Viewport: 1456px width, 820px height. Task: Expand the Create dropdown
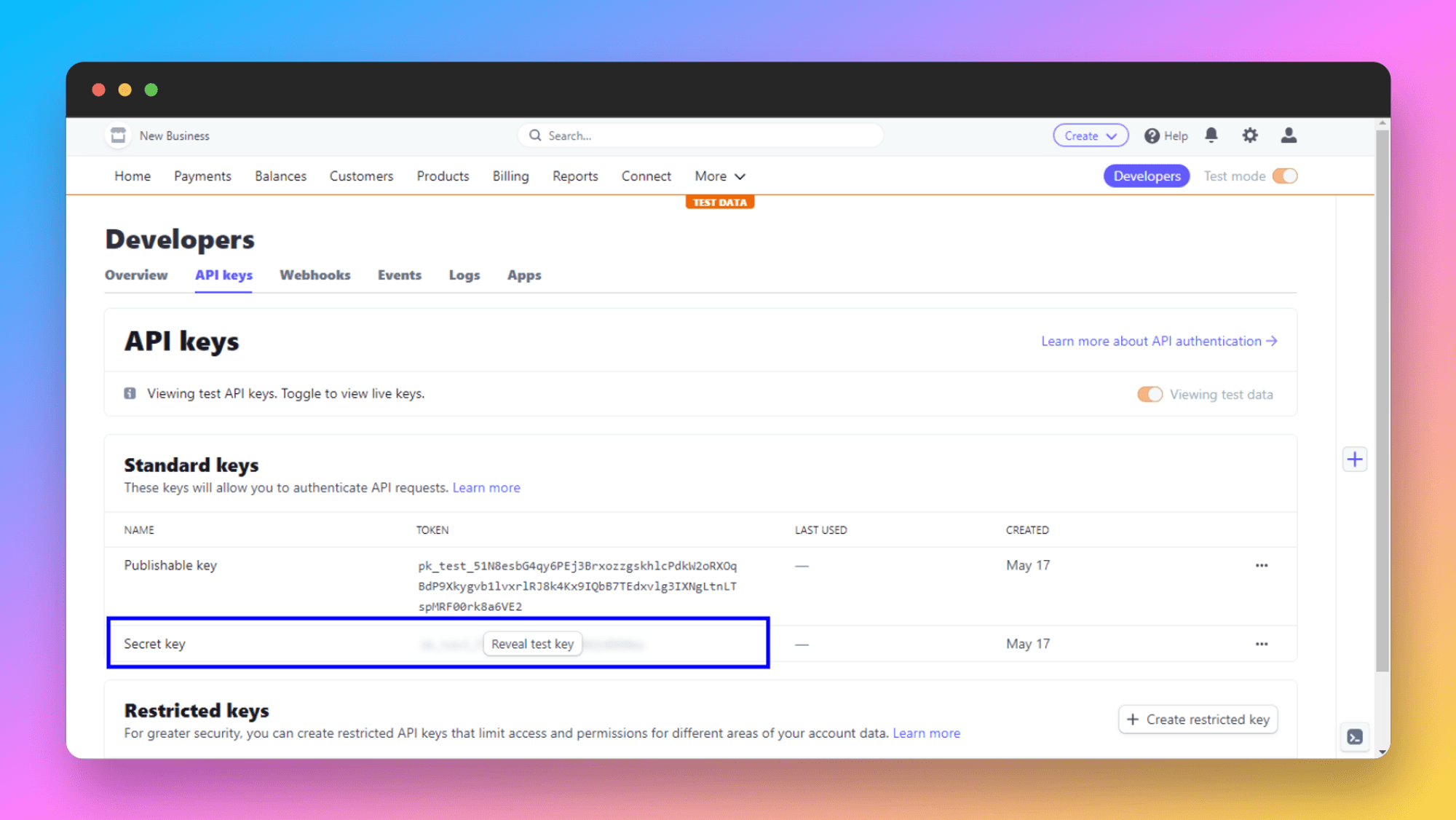click(x=1090, y=135)
